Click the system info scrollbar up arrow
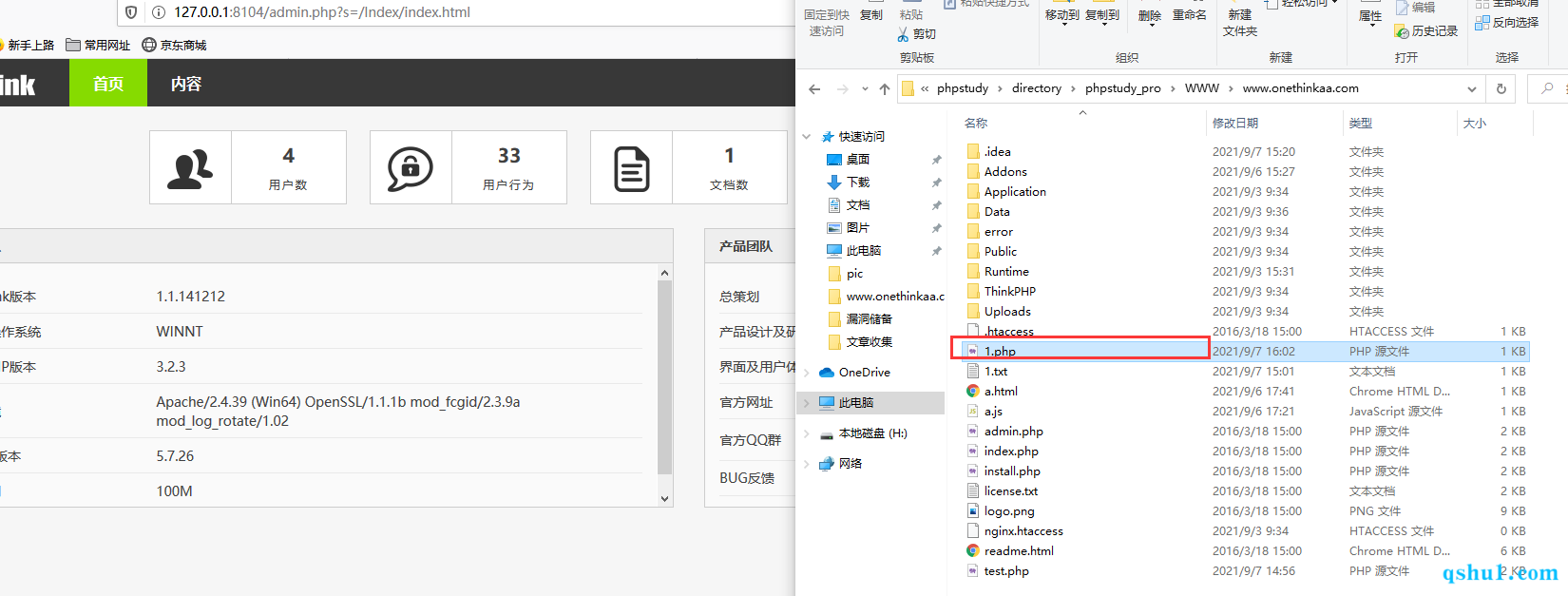1568x596 pixels. click(664, 274)
